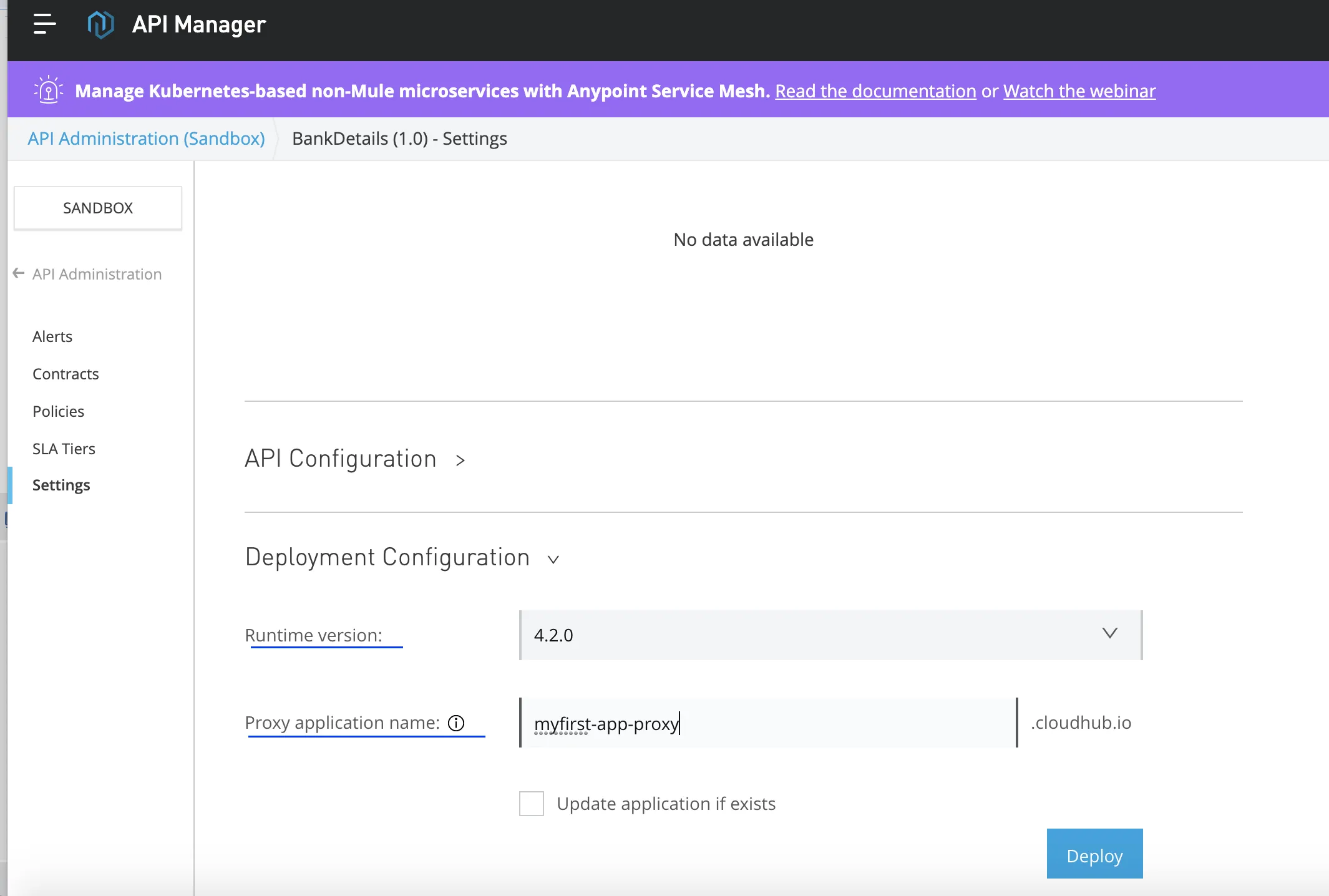The height and width of the screenshot is (896, 1329).
Task: Click the Proxy application name label
Action: click(342, 723)
